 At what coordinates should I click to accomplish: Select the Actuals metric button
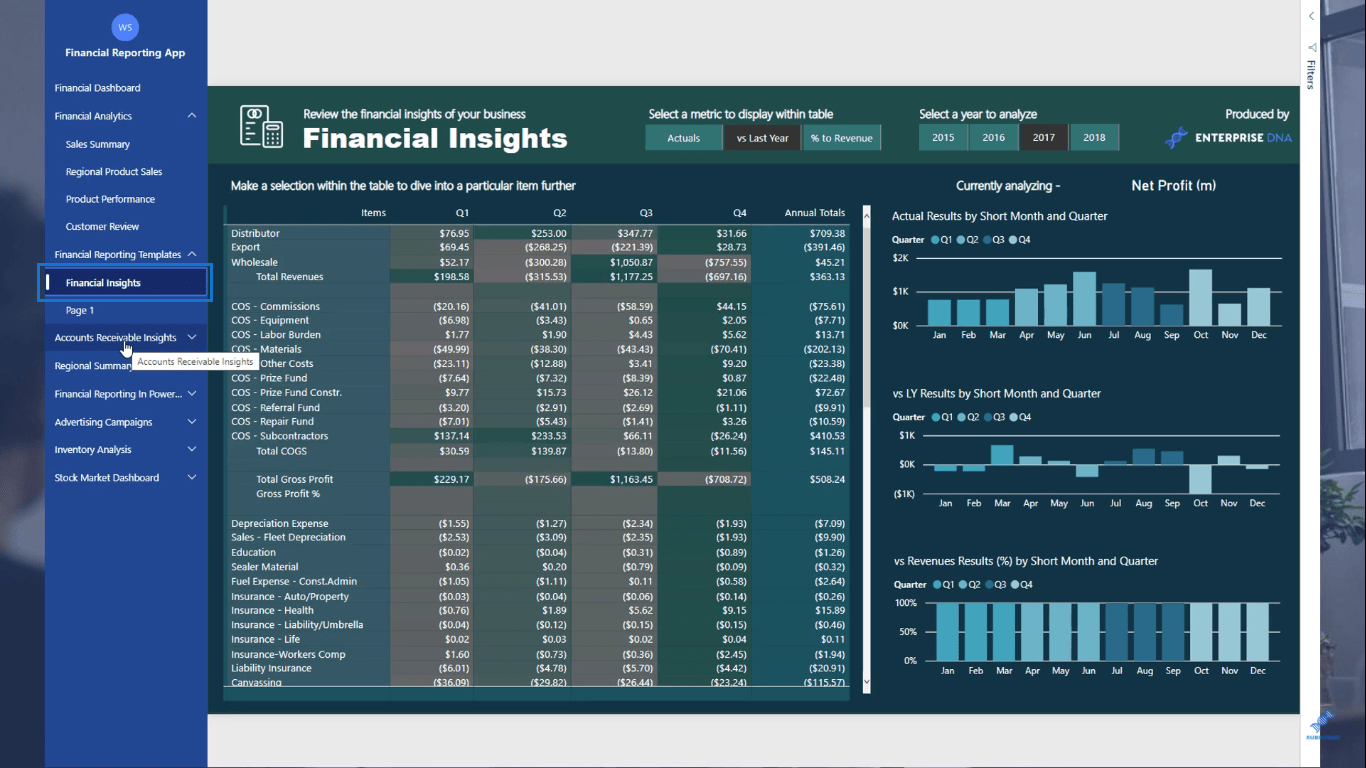point(684,138)
